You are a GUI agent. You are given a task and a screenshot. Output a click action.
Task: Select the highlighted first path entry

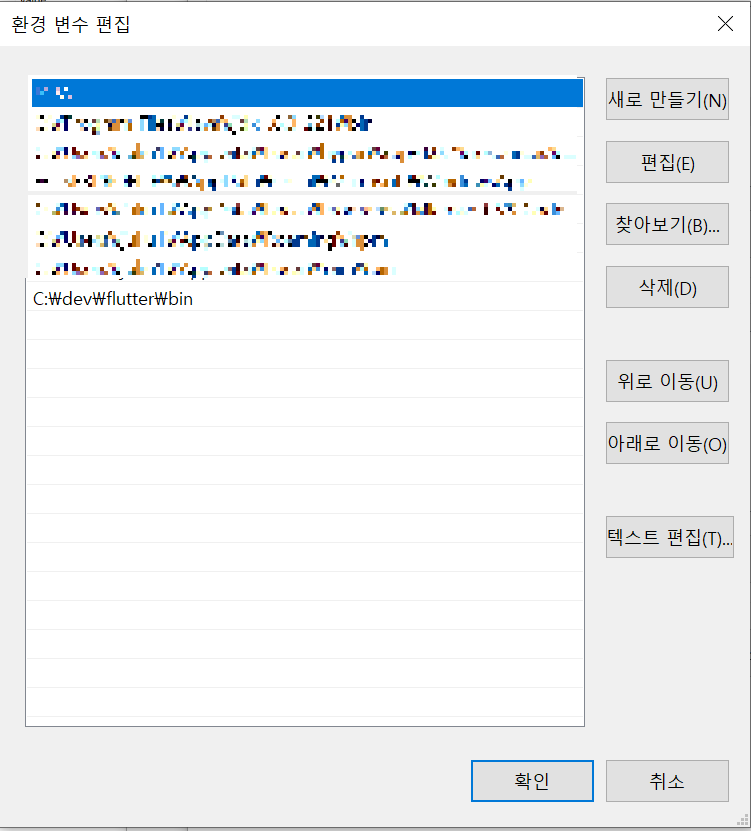point(305,93)
